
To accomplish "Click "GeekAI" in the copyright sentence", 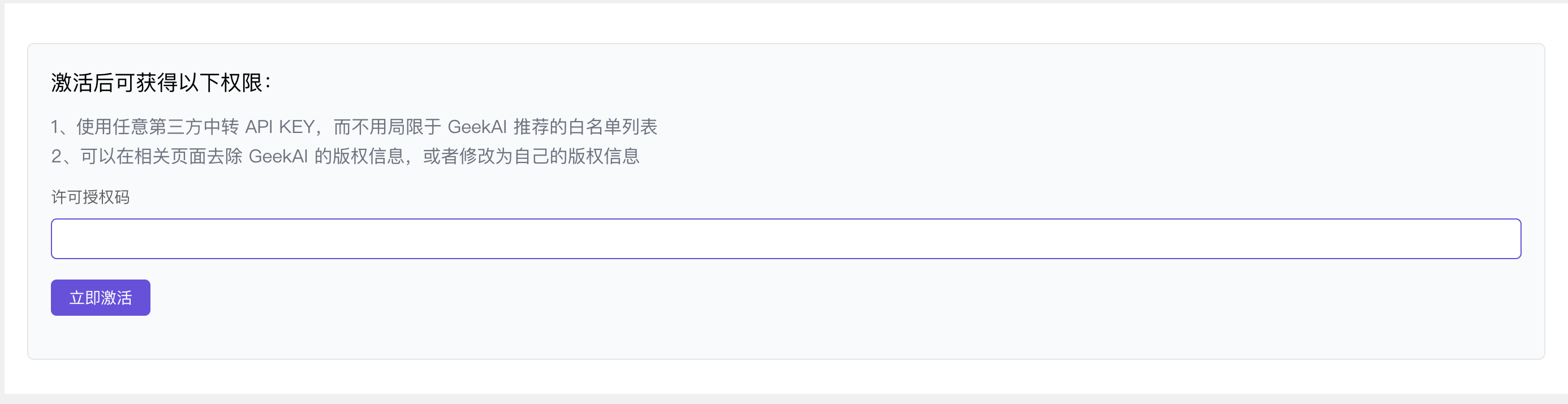I will click(278, 156).
